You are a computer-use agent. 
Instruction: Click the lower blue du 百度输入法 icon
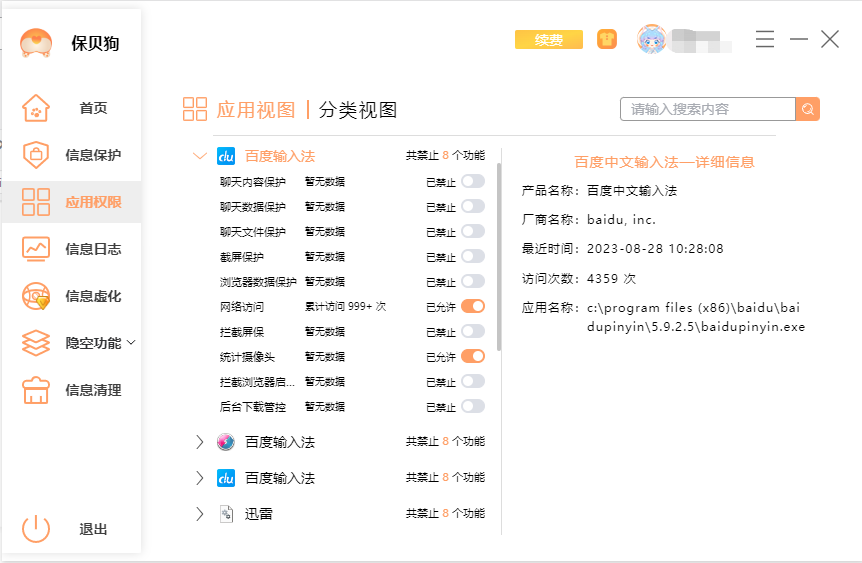(x=226, y=478)
